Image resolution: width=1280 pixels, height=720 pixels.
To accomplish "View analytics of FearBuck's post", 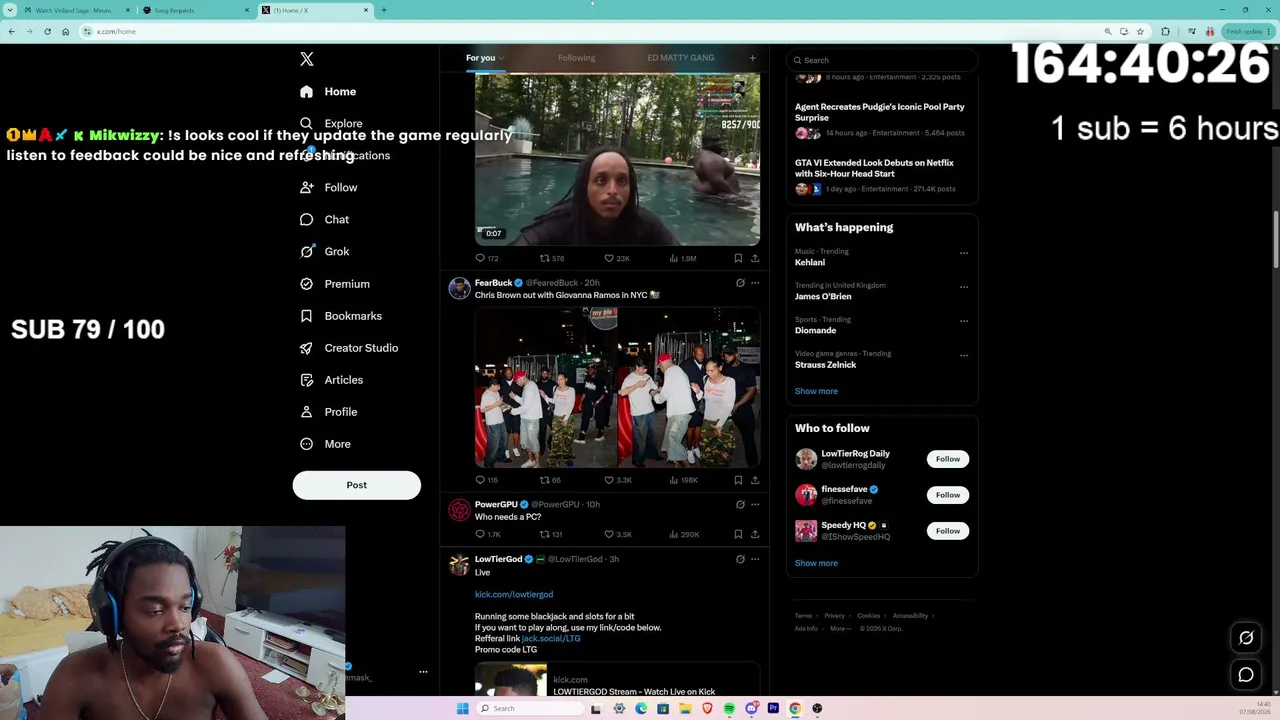I will 684,480.
